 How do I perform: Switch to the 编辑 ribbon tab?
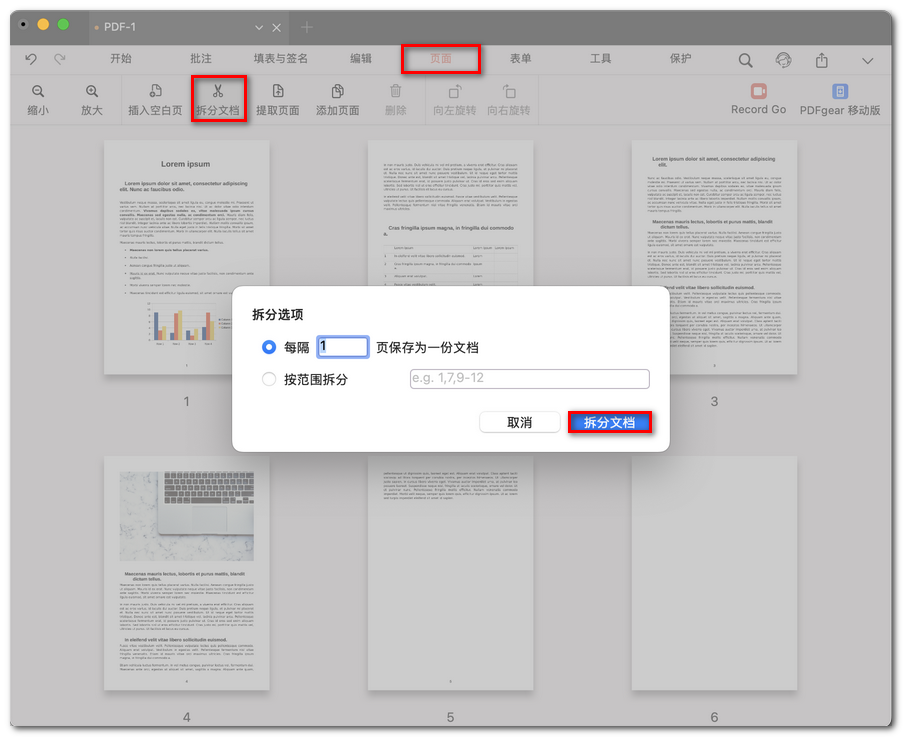(x=359, y=59)
